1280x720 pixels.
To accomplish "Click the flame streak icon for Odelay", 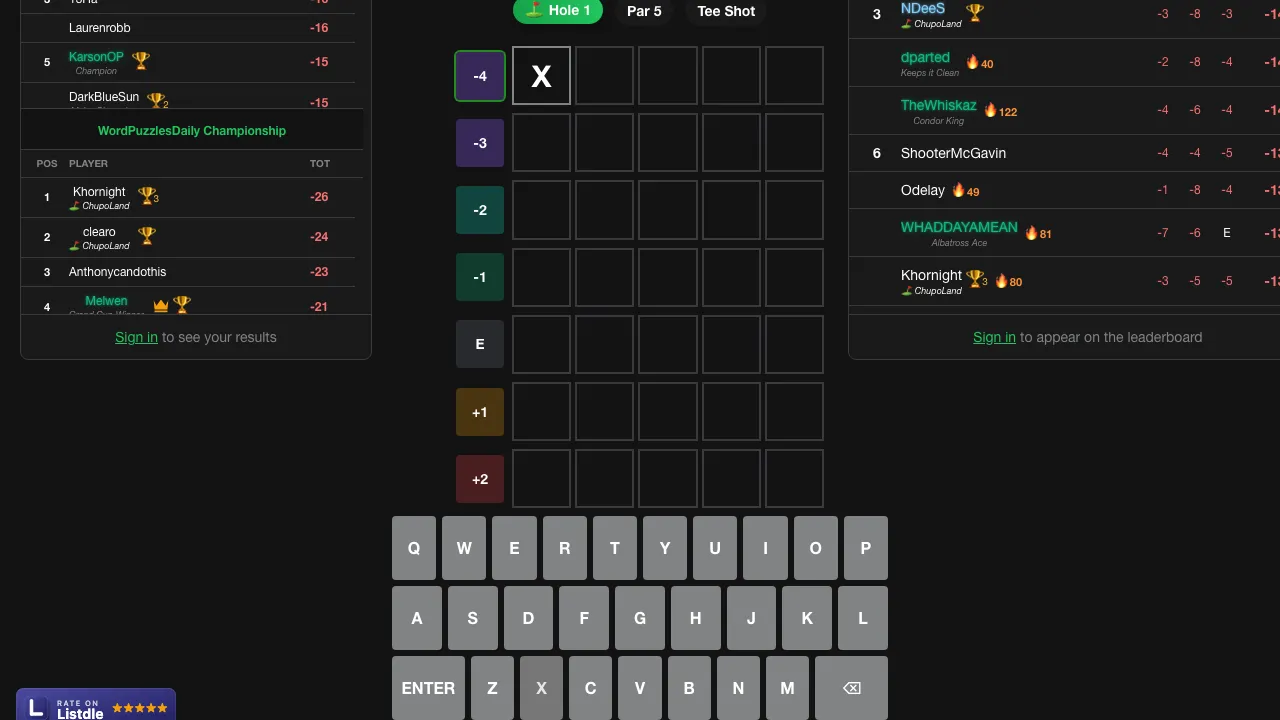I will click(x=958, y=190).
